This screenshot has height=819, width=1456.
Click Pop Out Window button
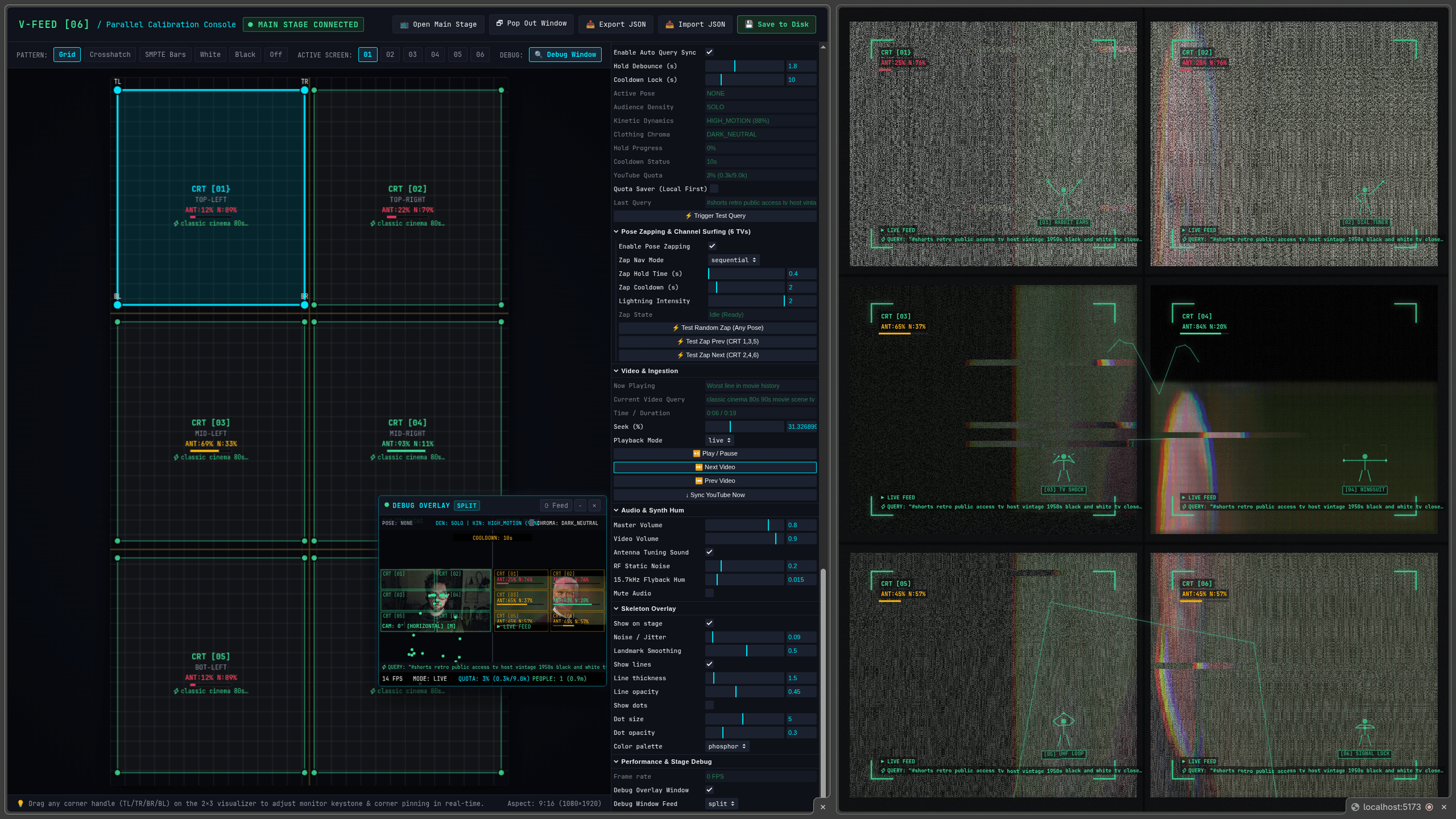click(x=531, y=24)
